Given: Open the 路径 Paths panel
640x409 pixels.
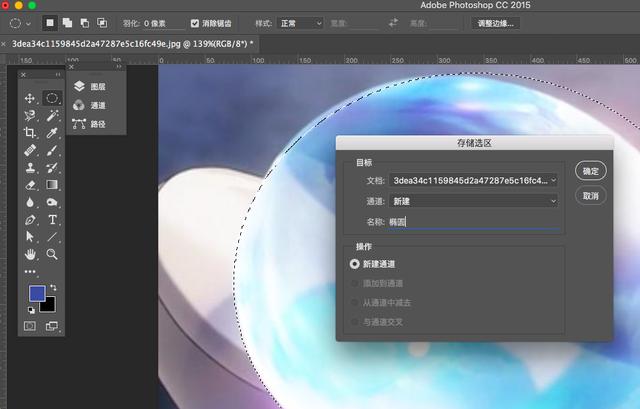Looking at the screenshot, I should (90, 124).
